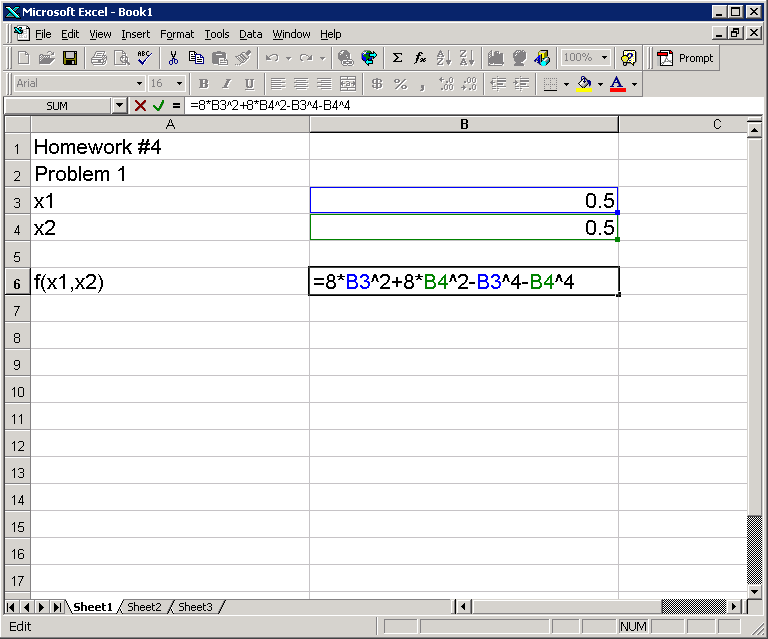Click Increase Indent icon
This screenshot has height=639, width=768.
(x=521, y=84)
